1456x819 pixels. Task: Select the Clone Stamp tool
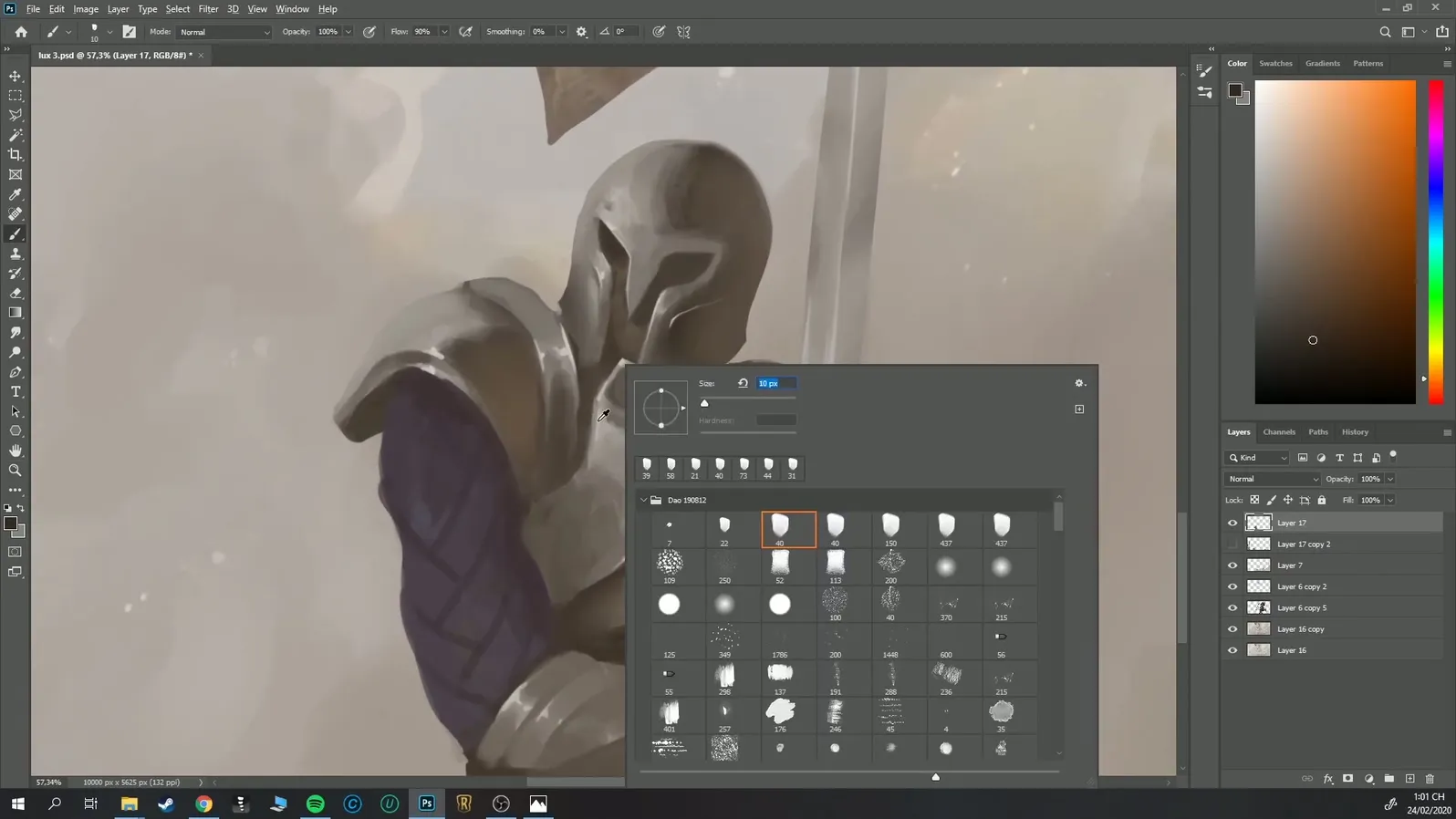click(16, 254)
